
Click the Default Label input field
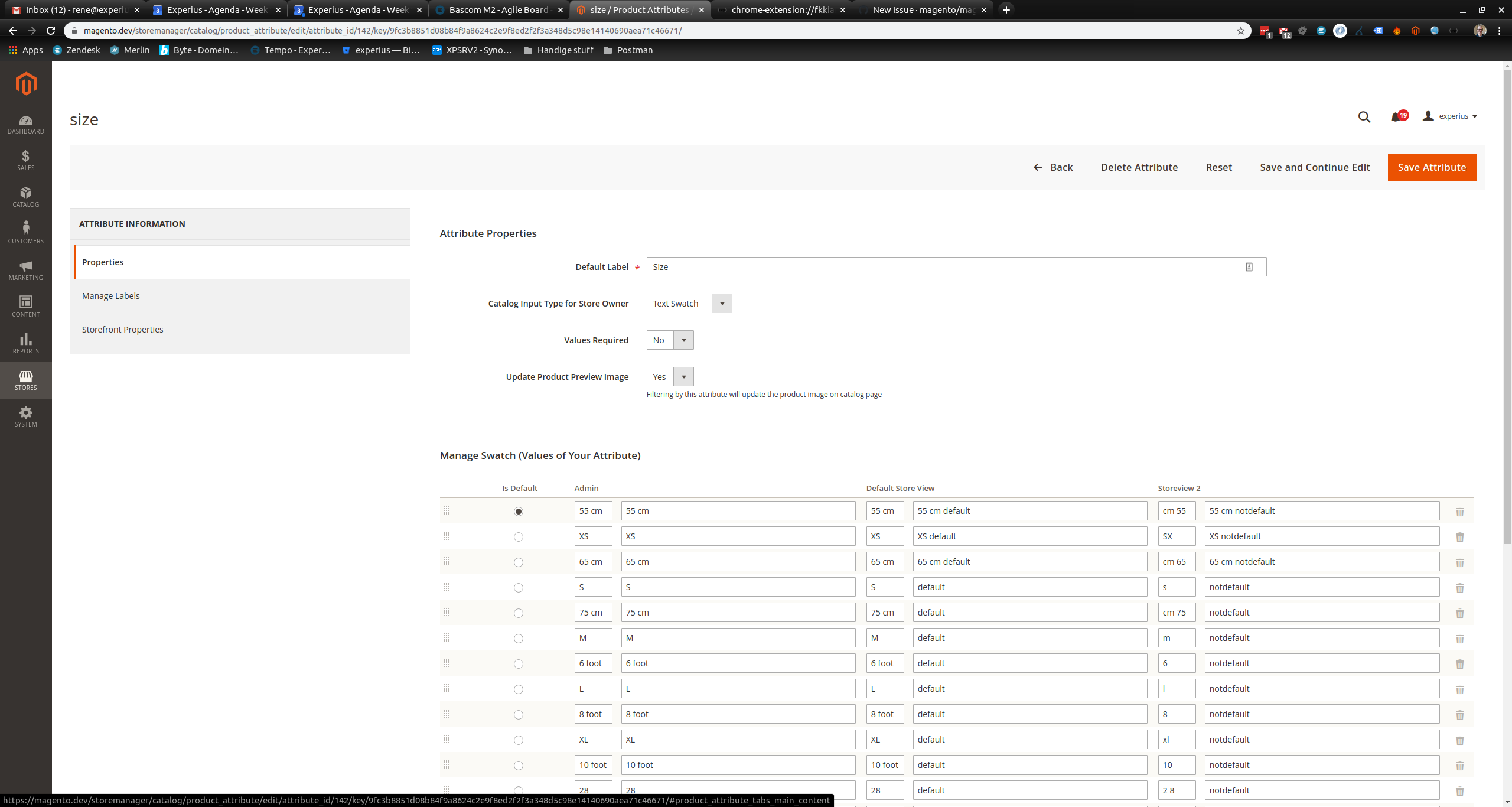pos(945,267)
